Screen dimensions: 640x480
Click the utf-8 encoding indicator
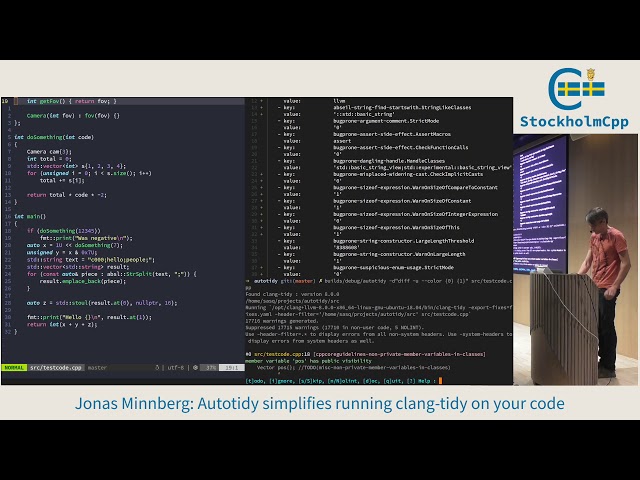pyautogui.click(x=176, y=368)
